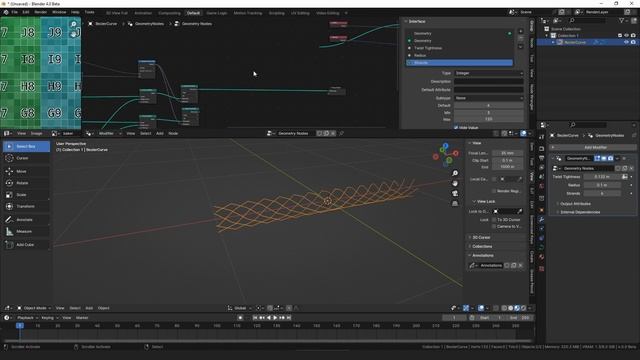
Task: Expand the Output Attributes section
Action: pyautogui.click(x=575, y=203)
